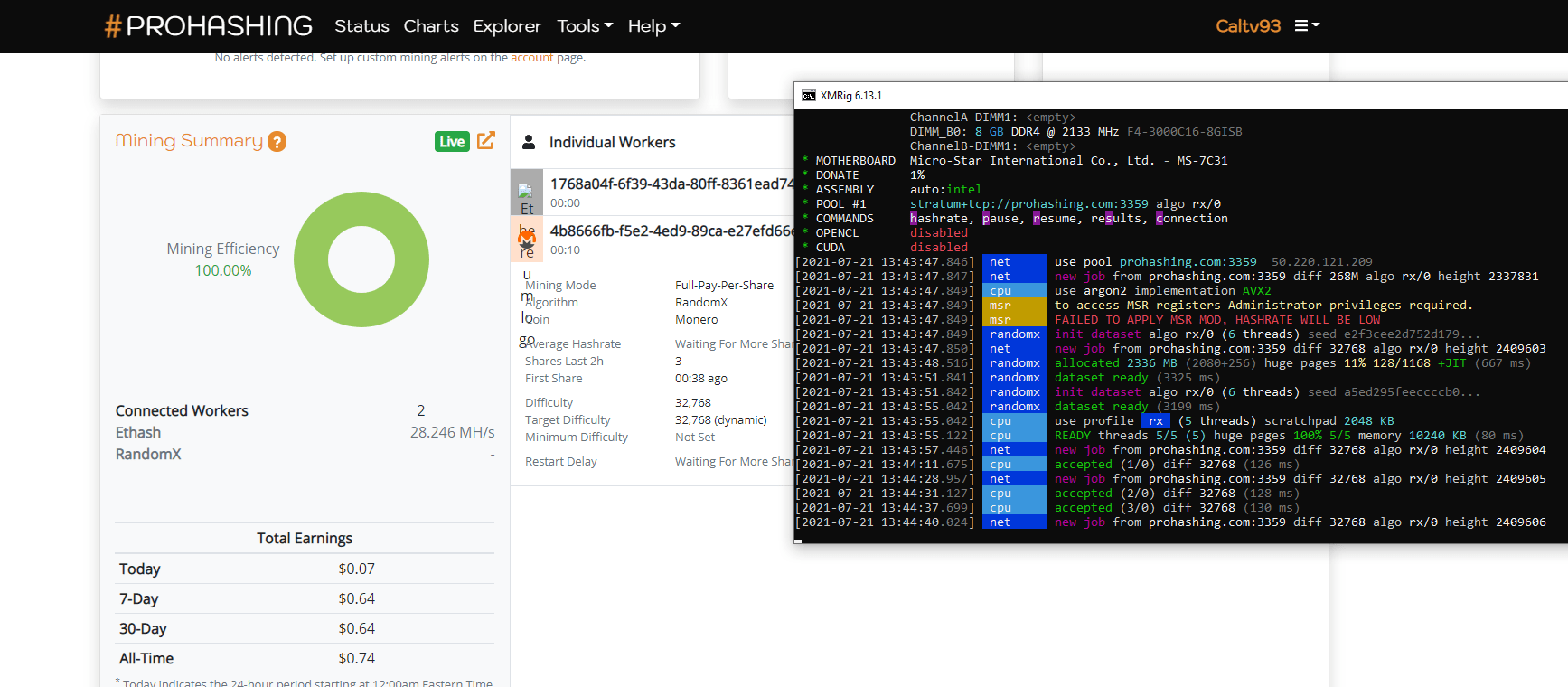Open Mining Summary in external window icon
Image resolution: width=1568 pixels, height=687 pixels.
(x=486, y=140)
